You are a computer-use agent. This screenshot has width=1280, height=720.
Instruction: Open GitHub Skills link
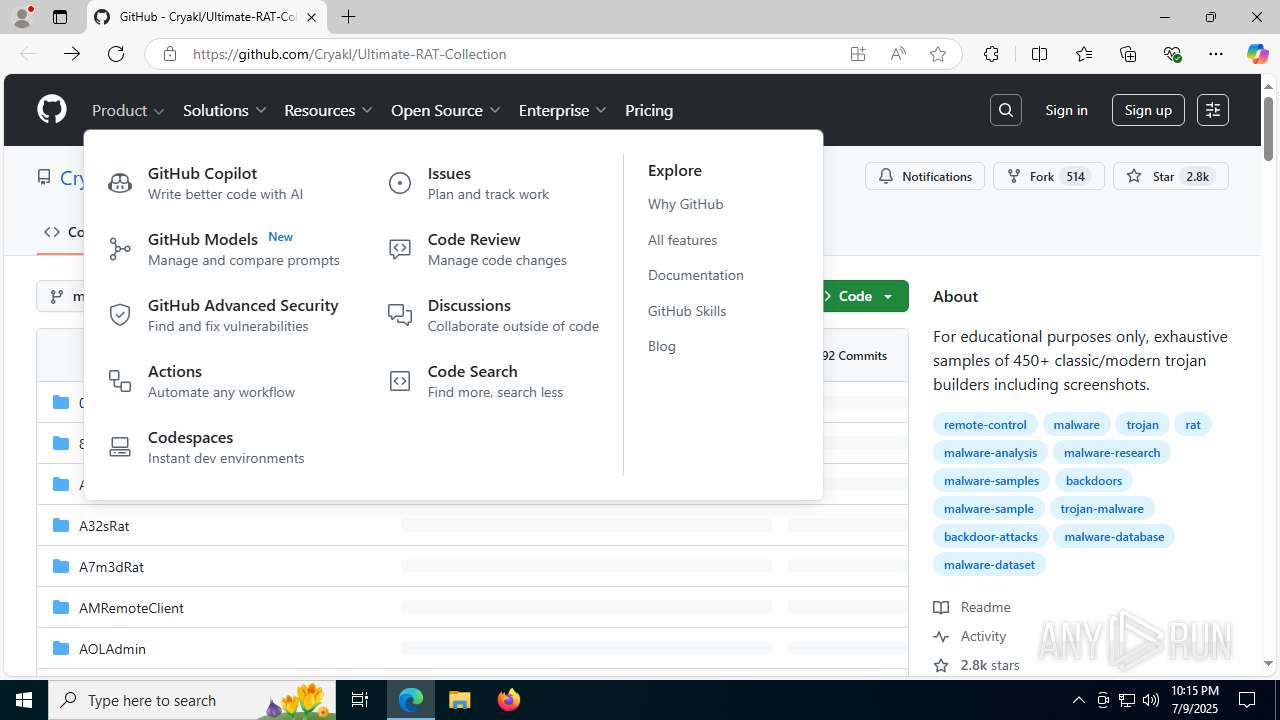687,311
